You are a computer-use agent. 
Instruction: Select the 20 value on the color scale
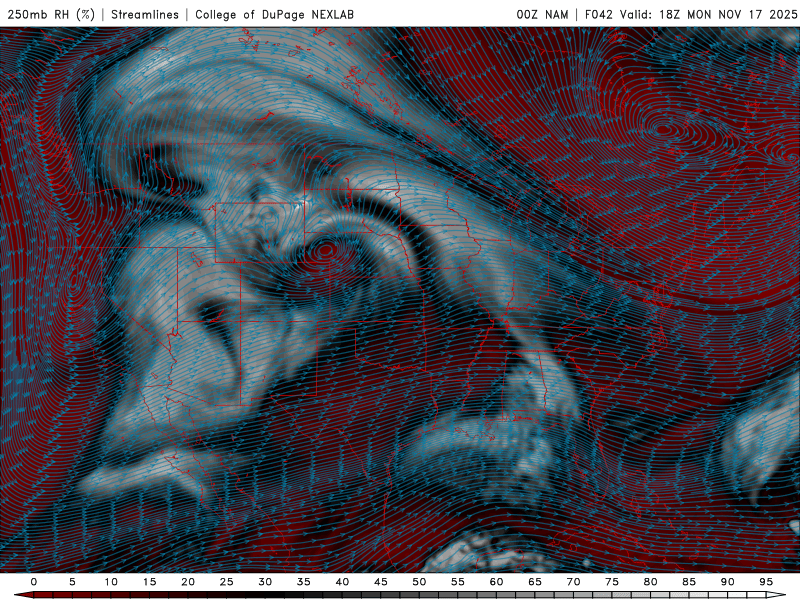coord(188,582)
